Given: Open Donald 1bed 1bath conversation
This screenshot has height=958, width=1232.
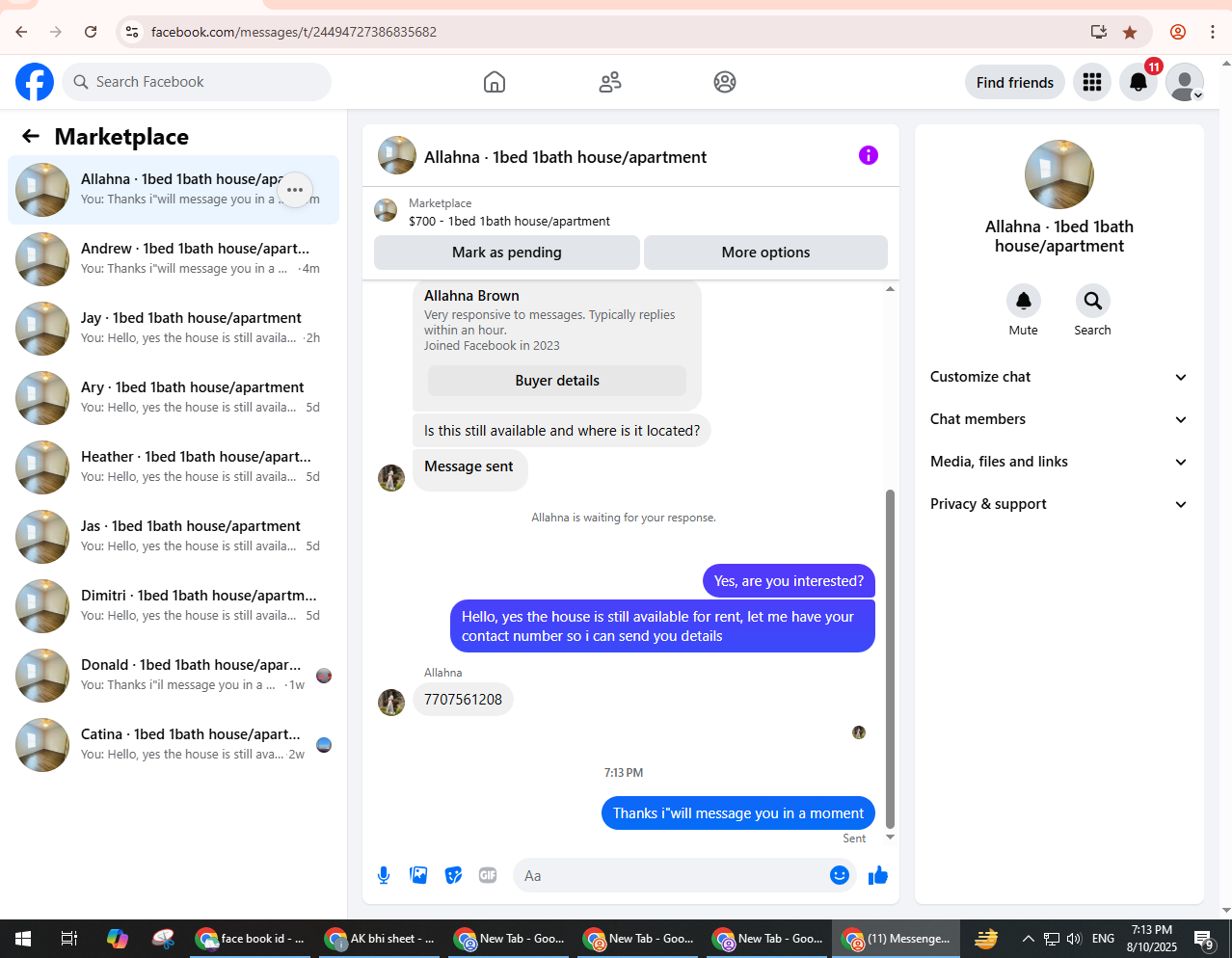Looking at the screenshot, I should (174, 676).
